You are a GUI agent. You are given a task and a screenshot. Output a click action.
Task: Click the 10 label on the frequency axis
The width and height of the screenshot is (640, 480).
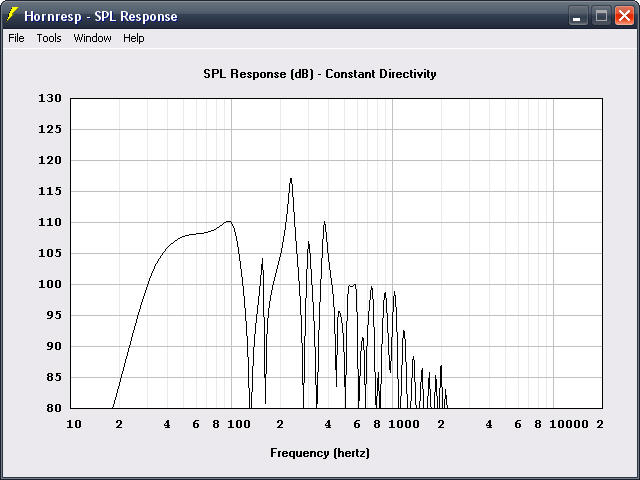click(x=74, y=424)
